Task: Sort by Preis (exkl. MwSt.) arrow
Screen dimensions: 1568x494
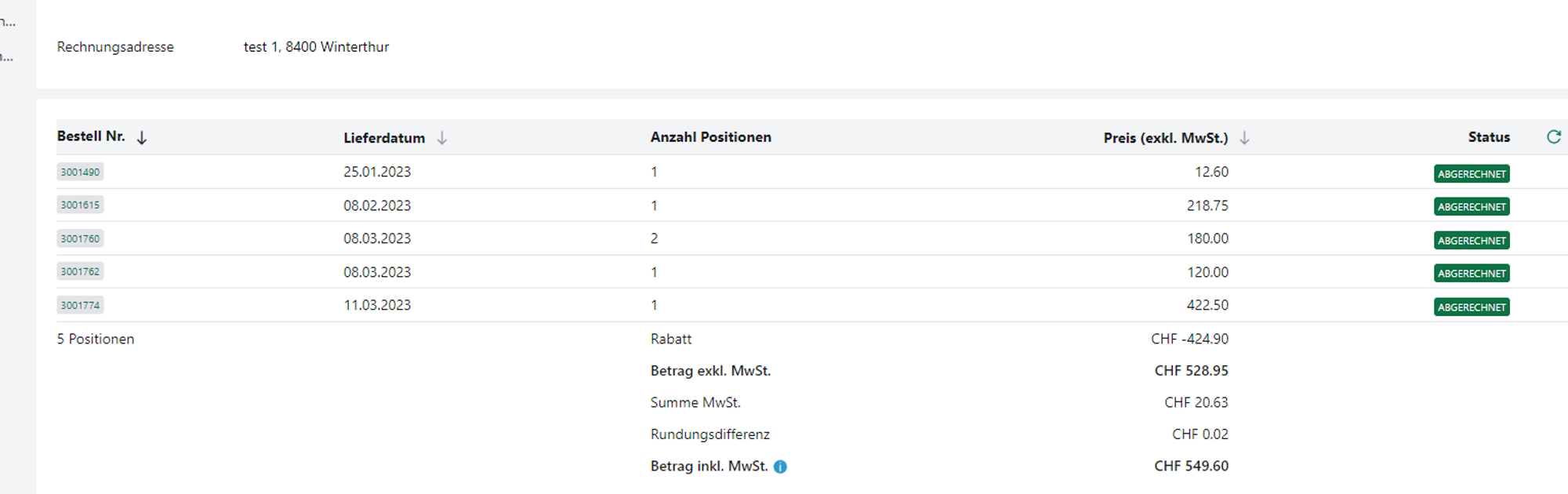Action: 1244,138
